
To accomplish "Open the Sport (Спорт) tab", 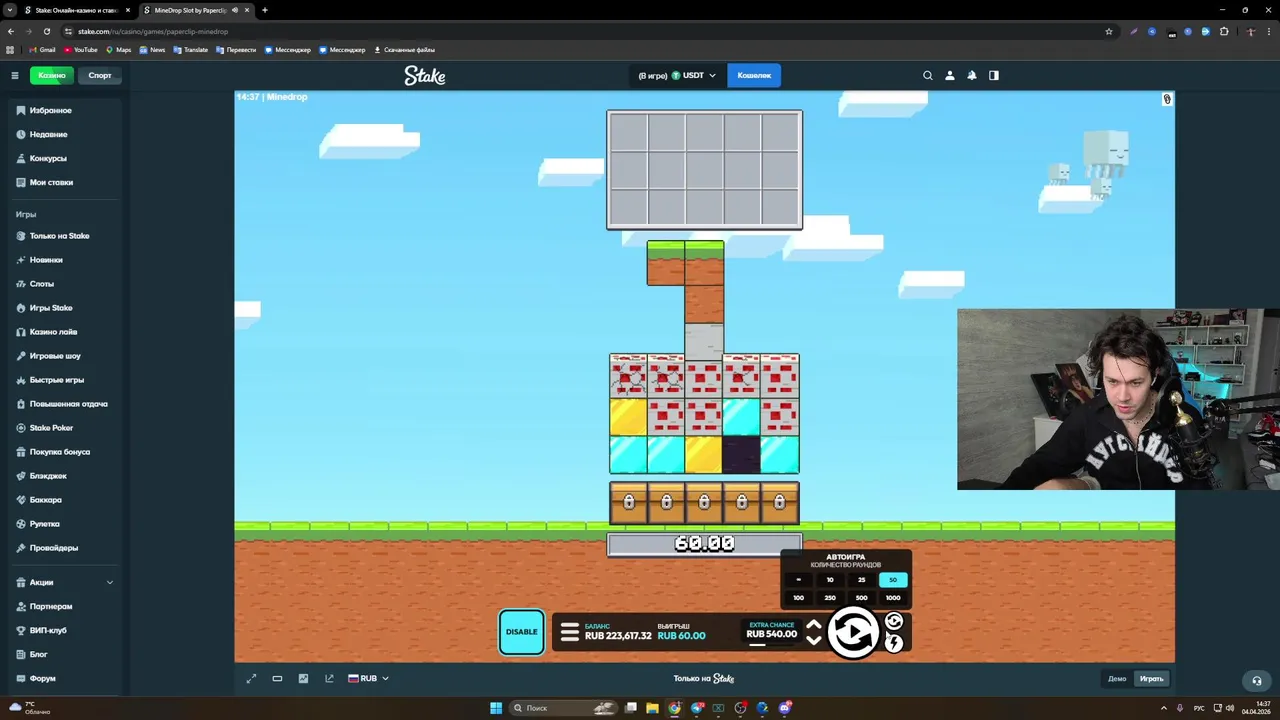I will coord(100,75).
